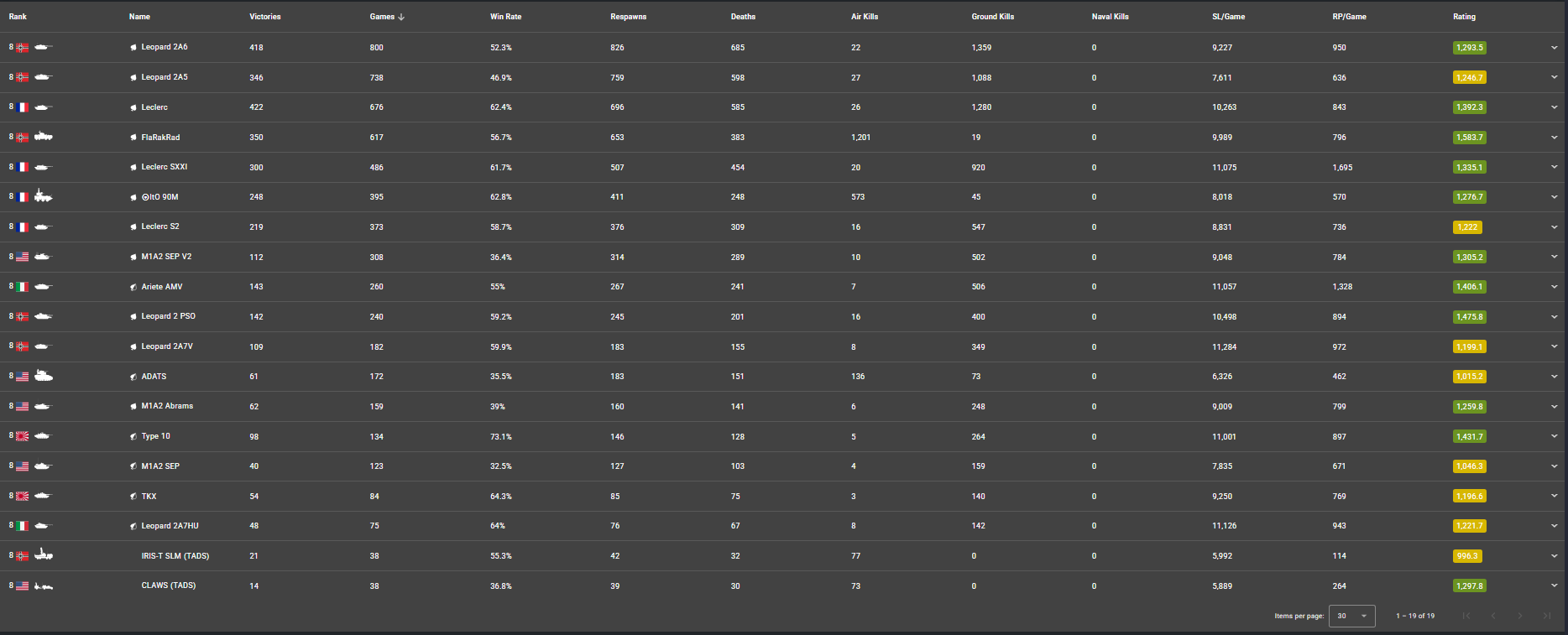Sort by the Respawns column header
Viewport: 1568px width, 635px height.
[x=629, y=17]
